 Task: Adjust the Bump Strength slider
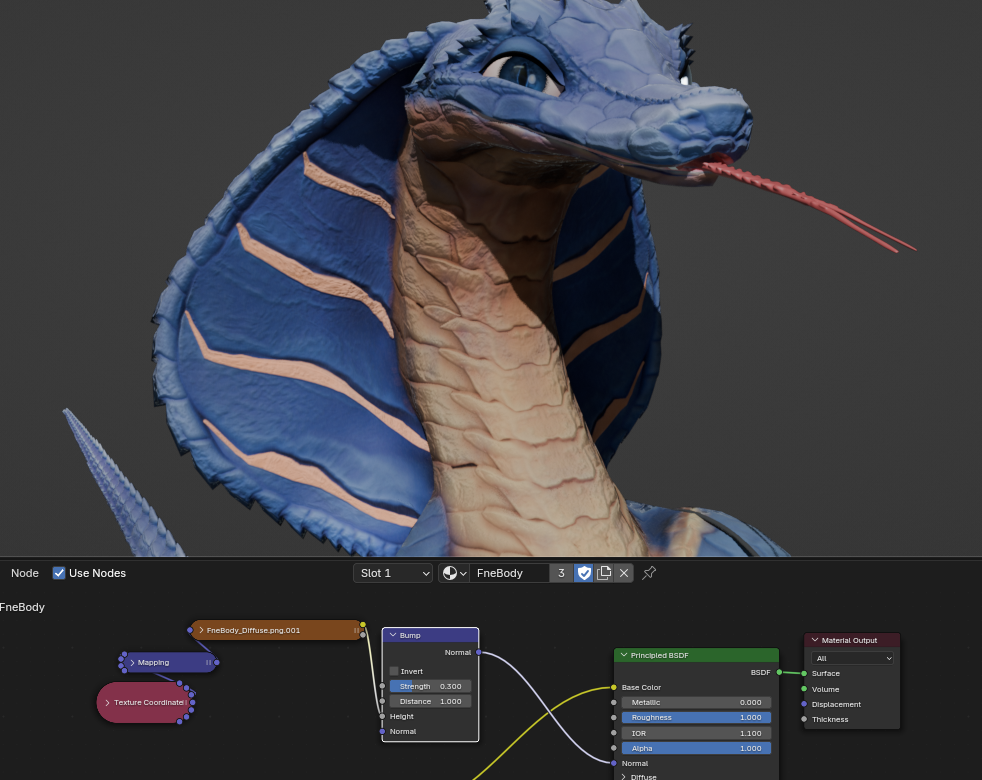click(430, 686)
